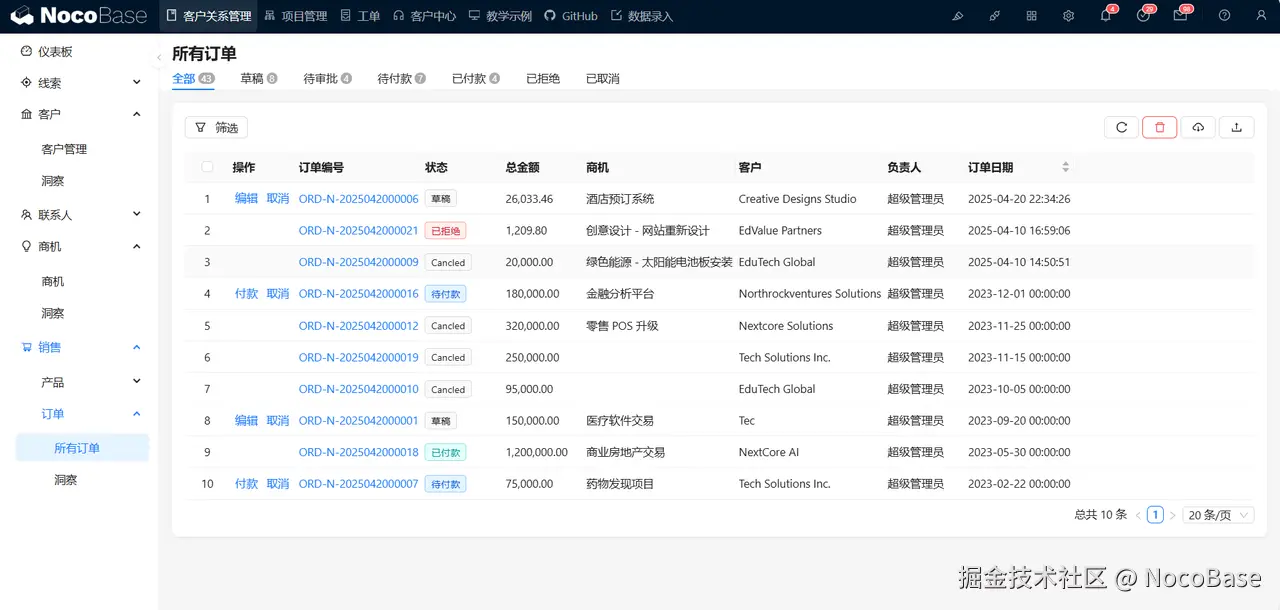Select the 已取消 orders tab
This screenshot has height=610, width=1280.
[x=603, y=78]
